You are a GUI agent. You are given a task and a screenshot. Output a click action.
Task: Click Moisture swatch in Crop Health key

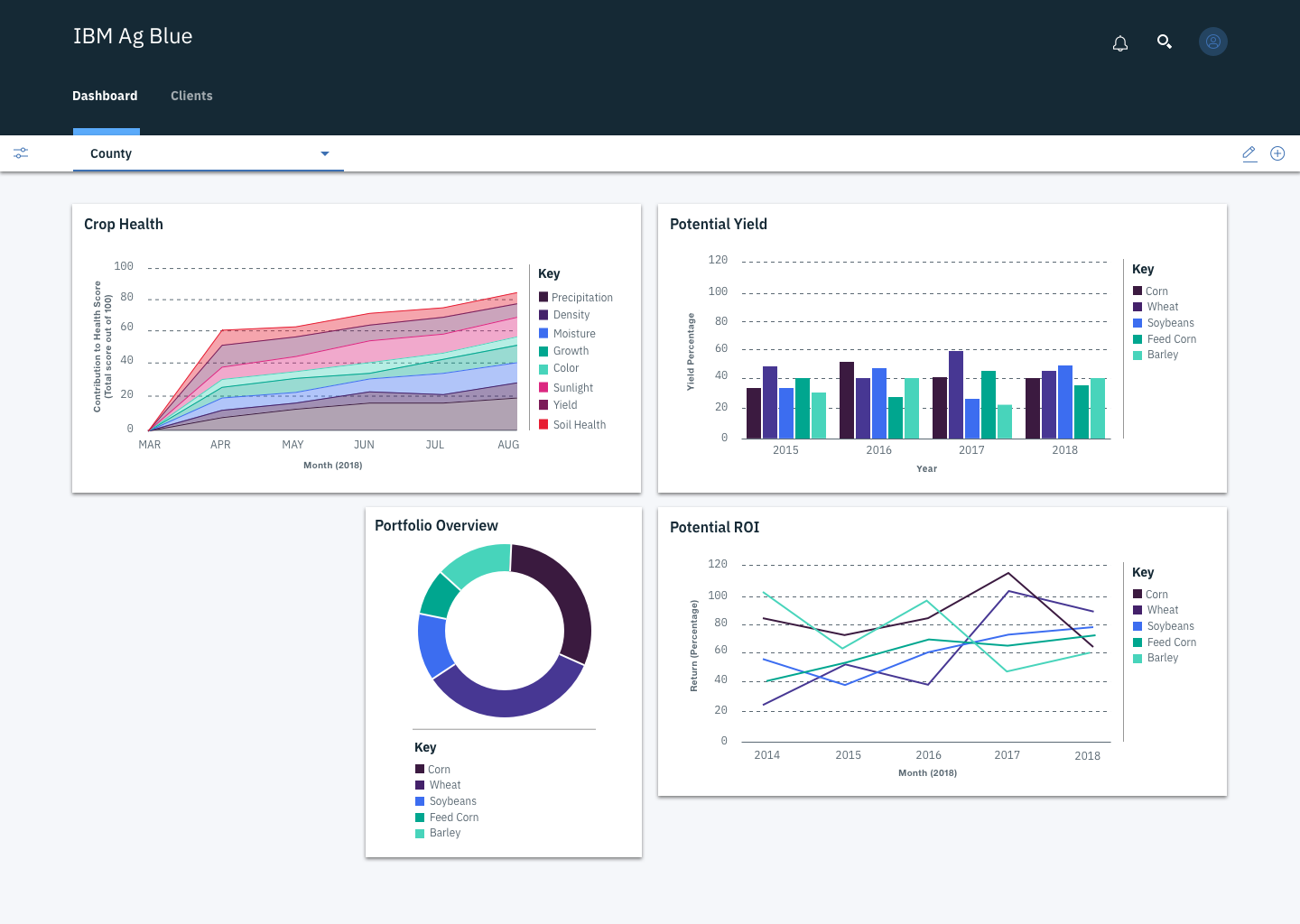click(543, 333)
